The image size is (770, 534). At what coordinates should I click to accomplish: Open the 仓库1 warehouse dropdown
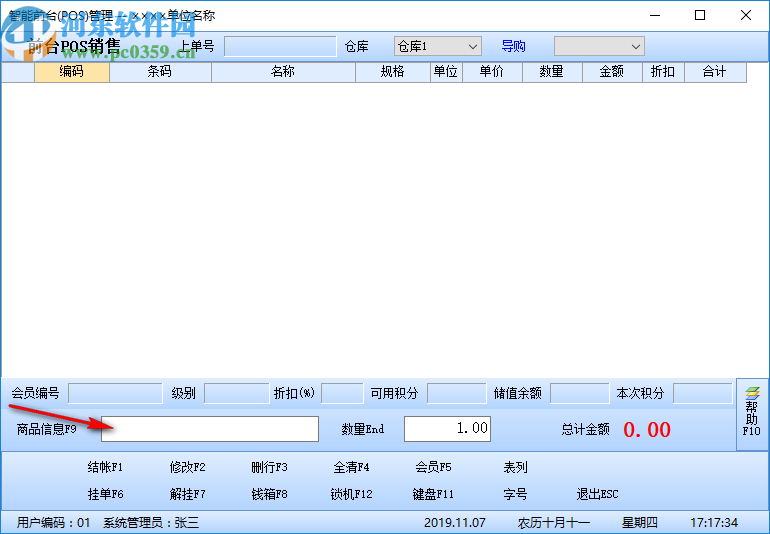(438, 47)
